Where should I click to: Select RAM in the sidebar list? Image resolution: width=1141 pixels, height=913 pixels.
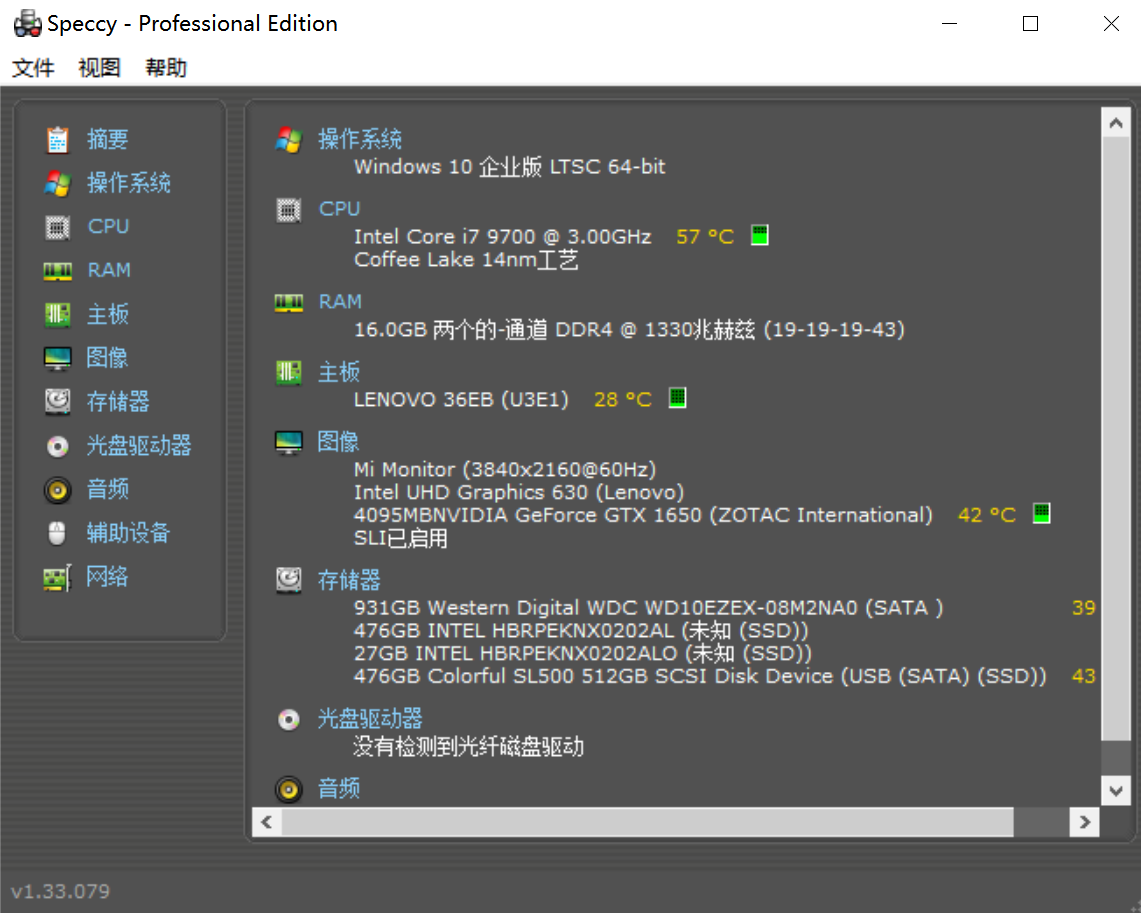109,270
